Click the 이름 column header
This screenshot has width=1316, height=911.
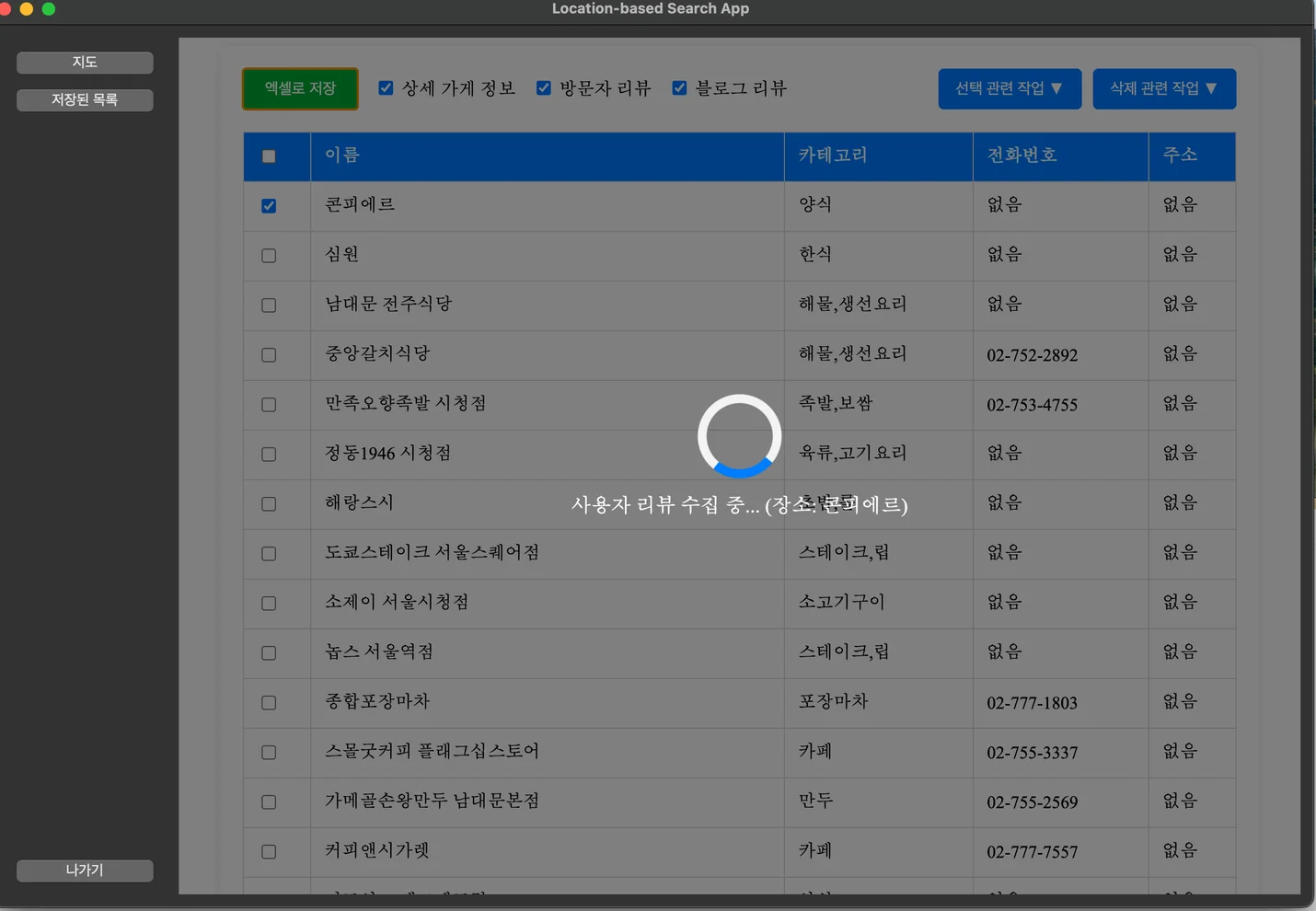(x=548, y=156)
